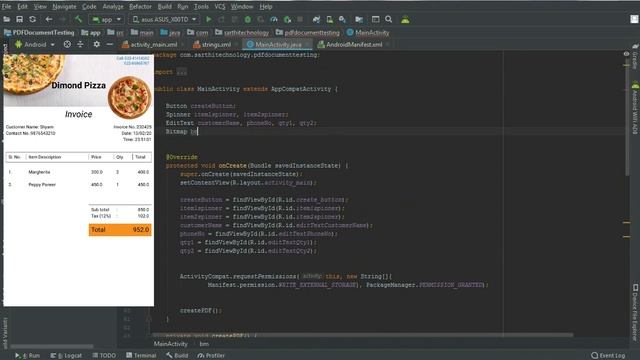Viewport: 640px width, 360px height.
Task: Click the Save All toolbar icon
Action: tap(19, 19)
